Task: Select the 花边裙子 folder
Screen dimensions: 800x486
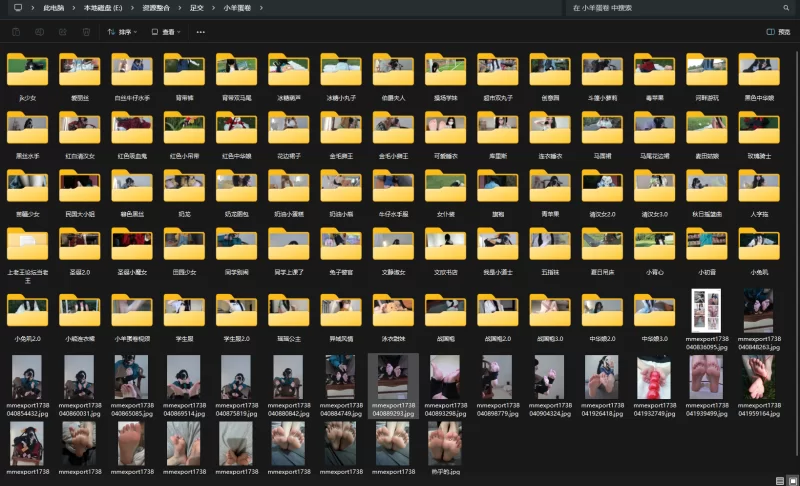Action: pyautogui.click(x=289, y=135)
